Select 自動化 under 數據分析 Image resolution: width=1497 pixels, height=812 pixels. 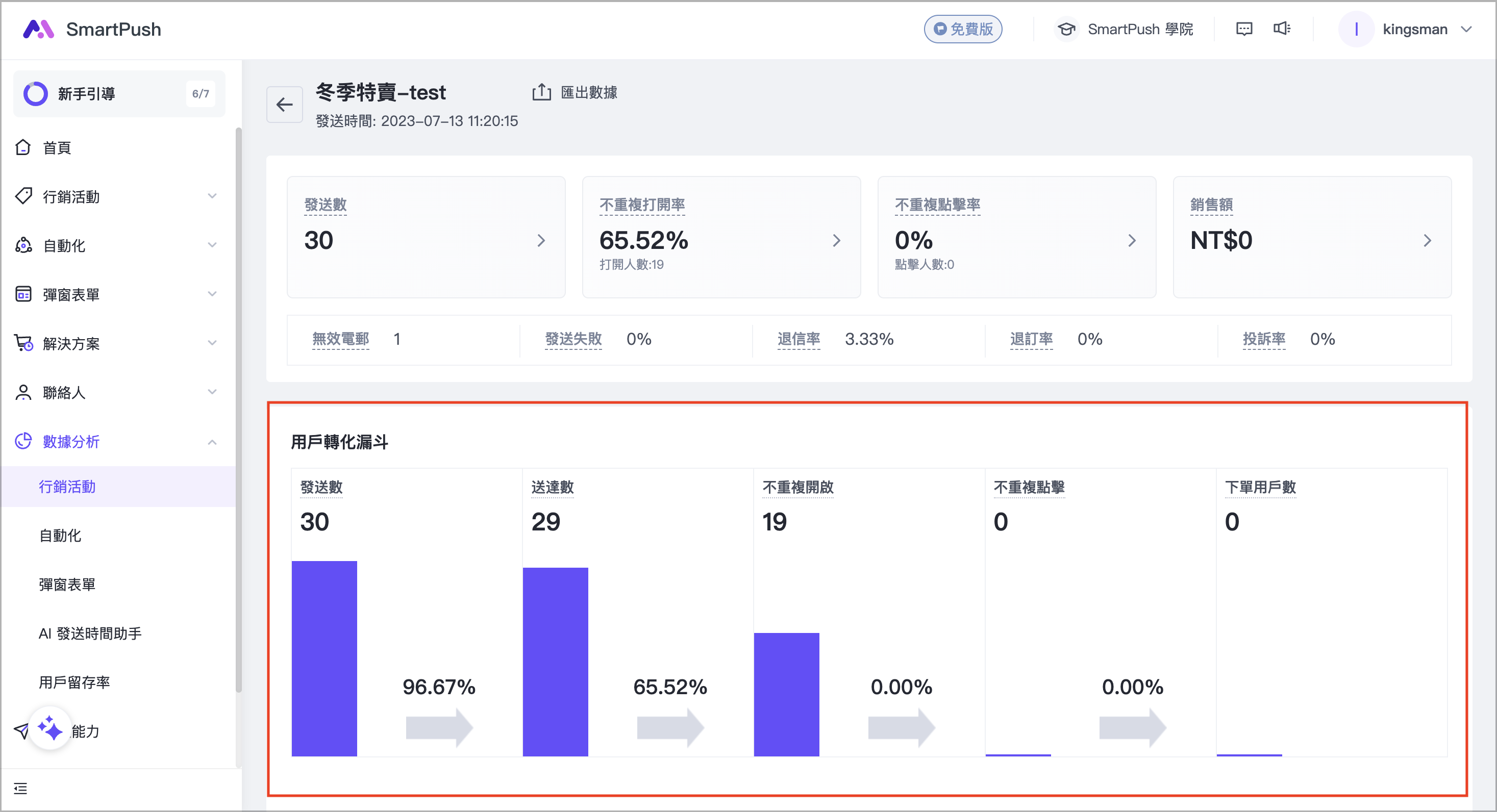(118, 536)
